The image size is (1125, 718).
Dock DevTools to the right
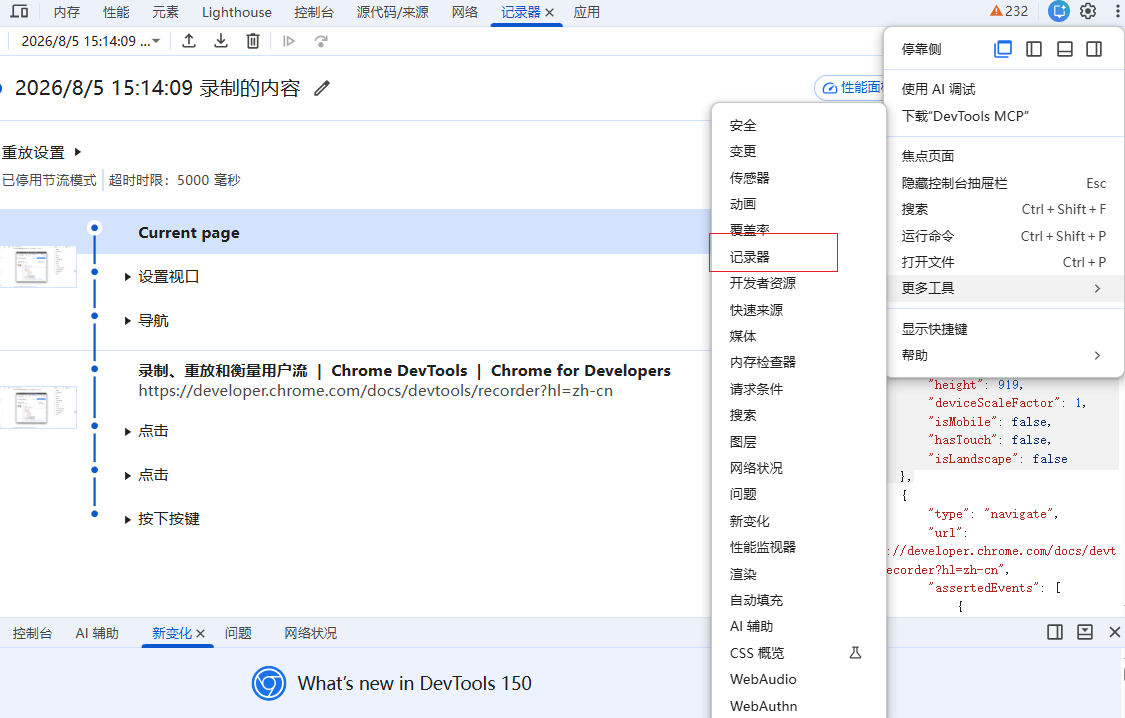[1094, 49]
